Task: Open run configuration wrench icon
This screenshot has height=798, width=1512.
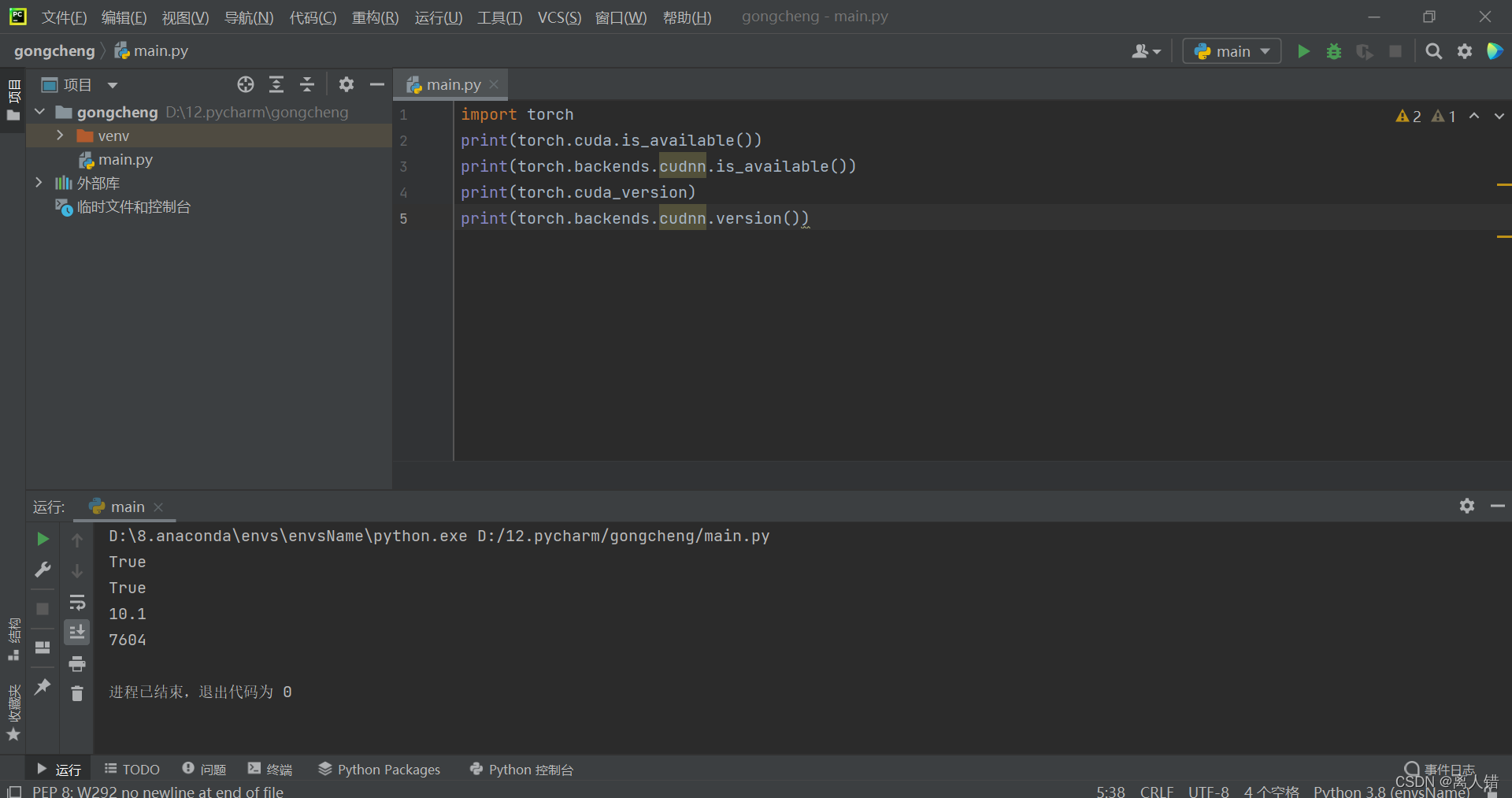Action: click(x=43, y=570)
